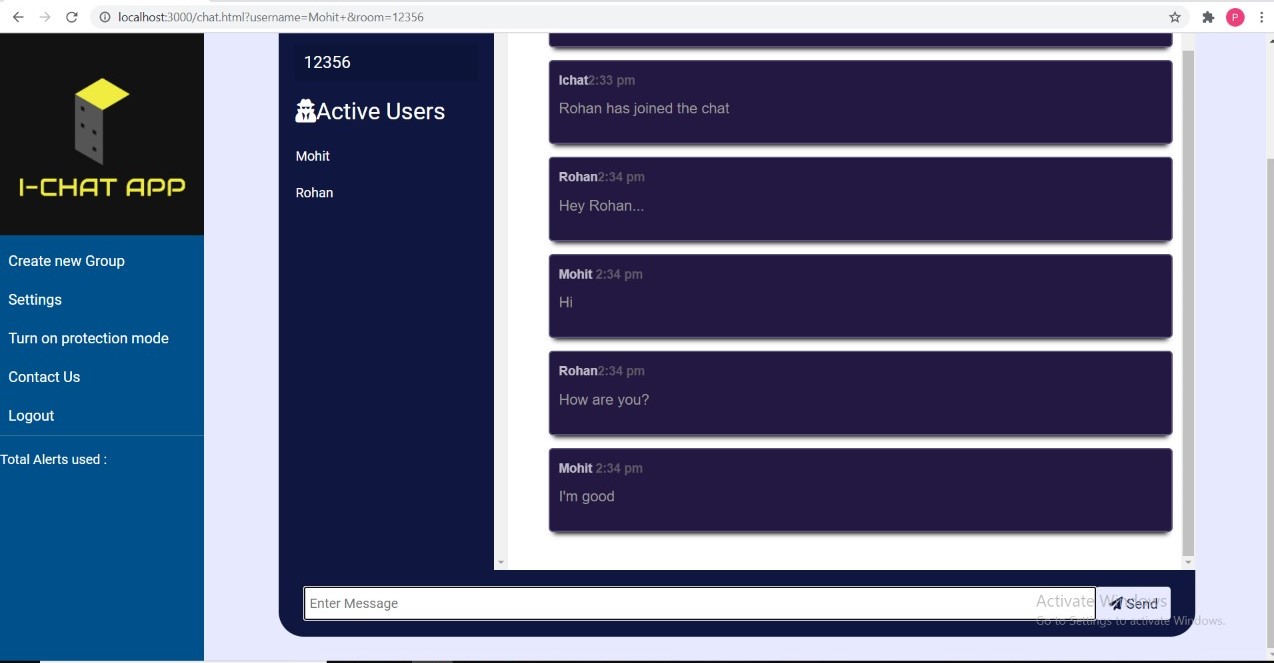1274x663 pixels.
Task: Open the Contact Us link
Action: [x=44, y=377]
